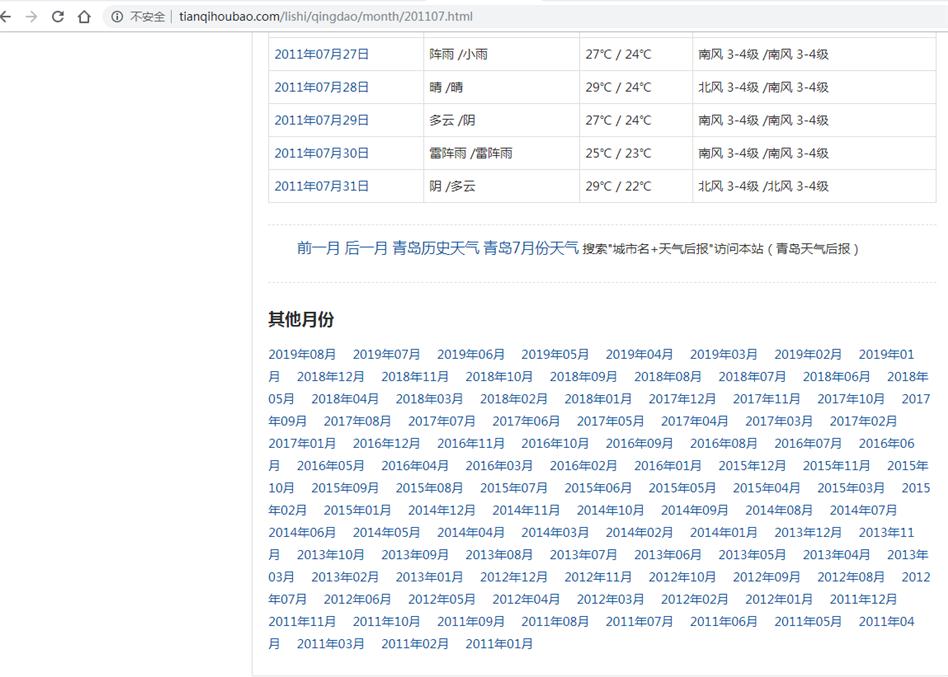Image resolution: width=948 pixels, height=677 pixels.
Task: Open the 2017年12月 month link
Action: [x=683, y=399]
